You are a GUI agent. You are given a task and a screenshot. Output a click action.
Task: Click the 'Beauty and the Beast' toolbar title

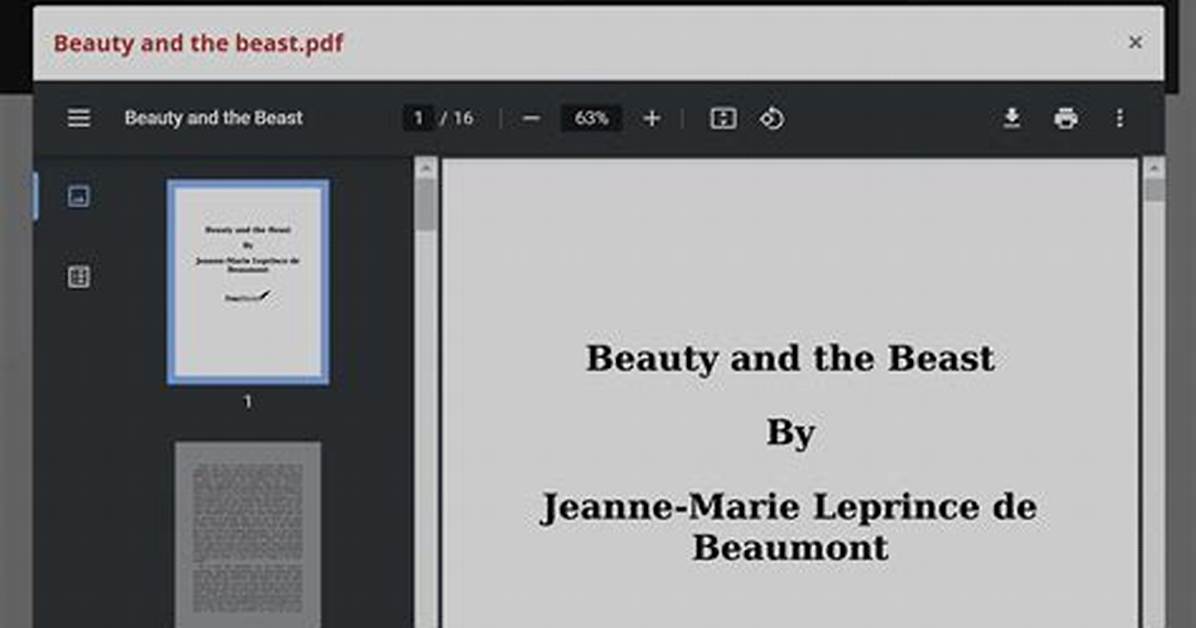click(x=214, y=118)
